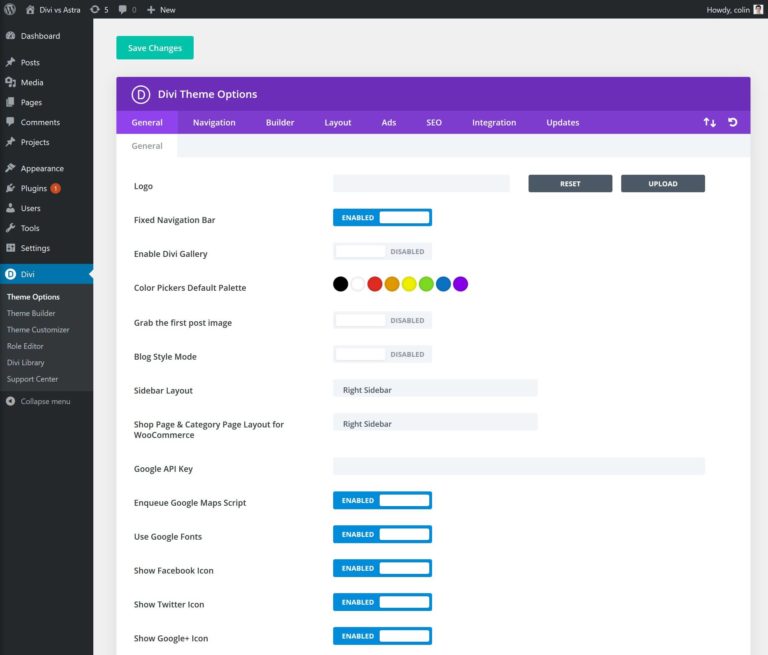Open the Layout tab
The height and width of the screenshot is (655, 768).
337,122
